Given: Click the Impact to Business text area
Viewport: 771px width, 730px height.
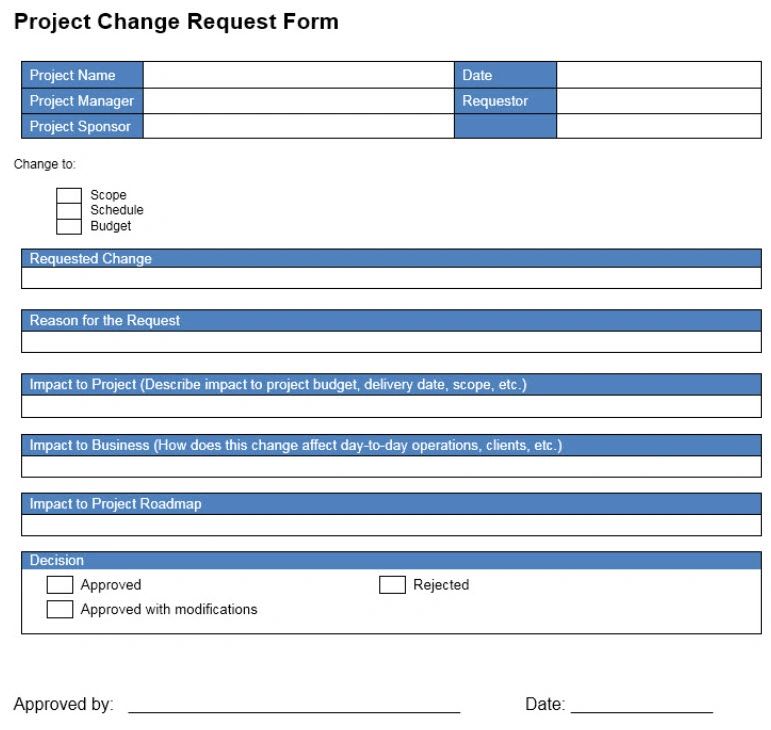Looking at the screenshot, I should click(391, 467).
